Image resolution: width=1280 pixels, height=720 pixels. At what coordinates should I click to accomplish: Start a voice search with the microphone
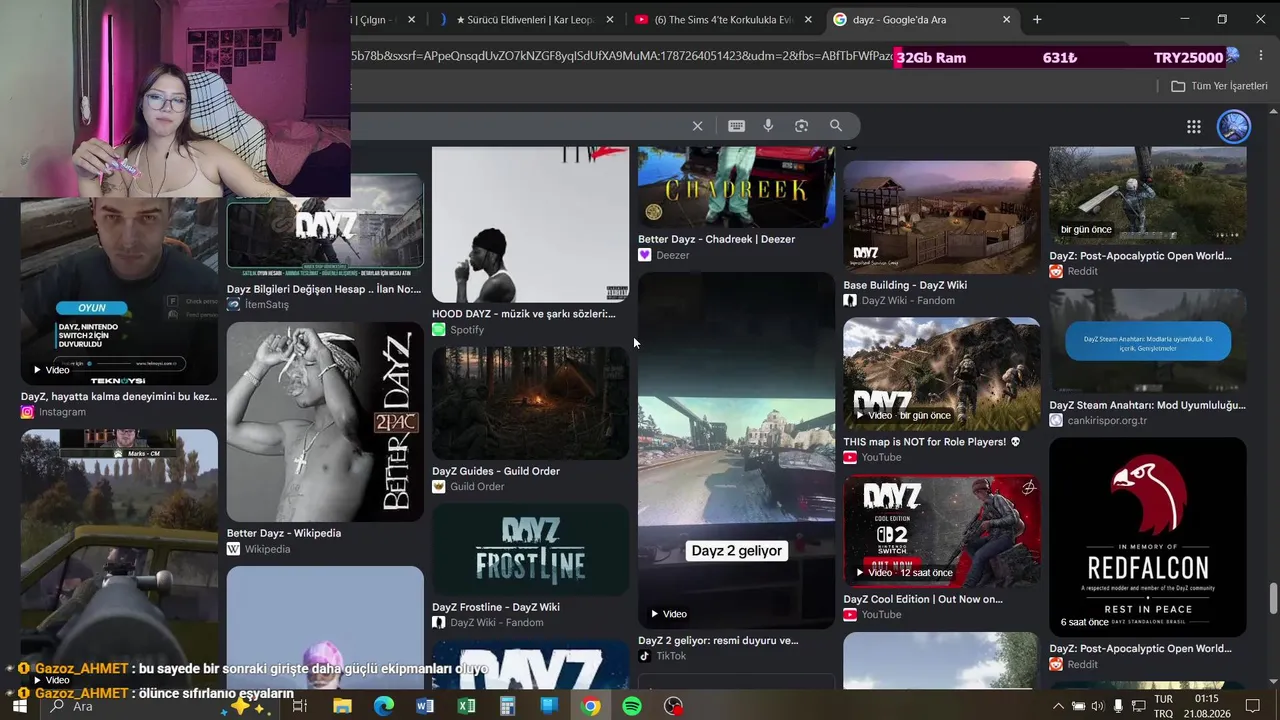768,126
